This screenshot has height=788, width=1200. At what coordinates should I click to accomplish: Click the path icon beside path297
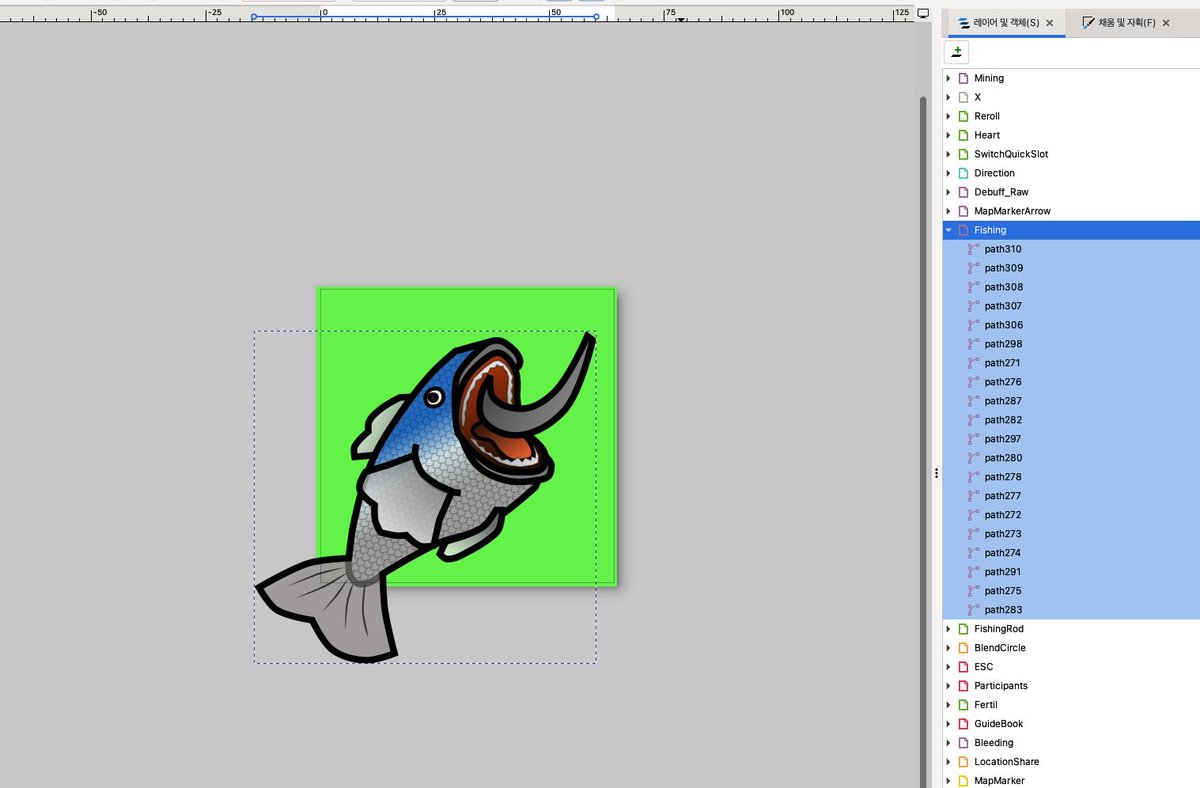point(973,439)
